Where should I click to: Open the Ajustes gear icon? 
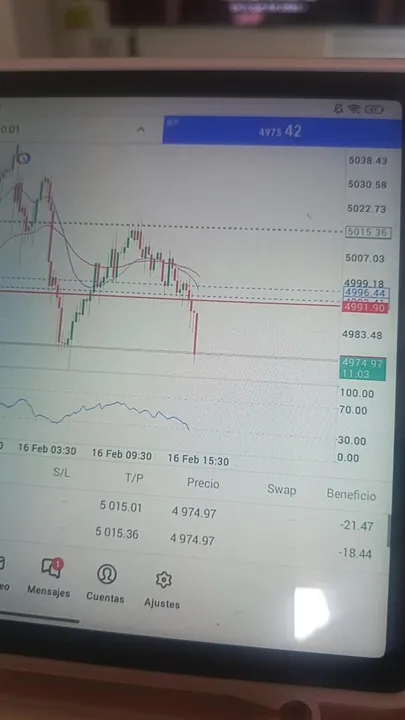pos(163,580)
